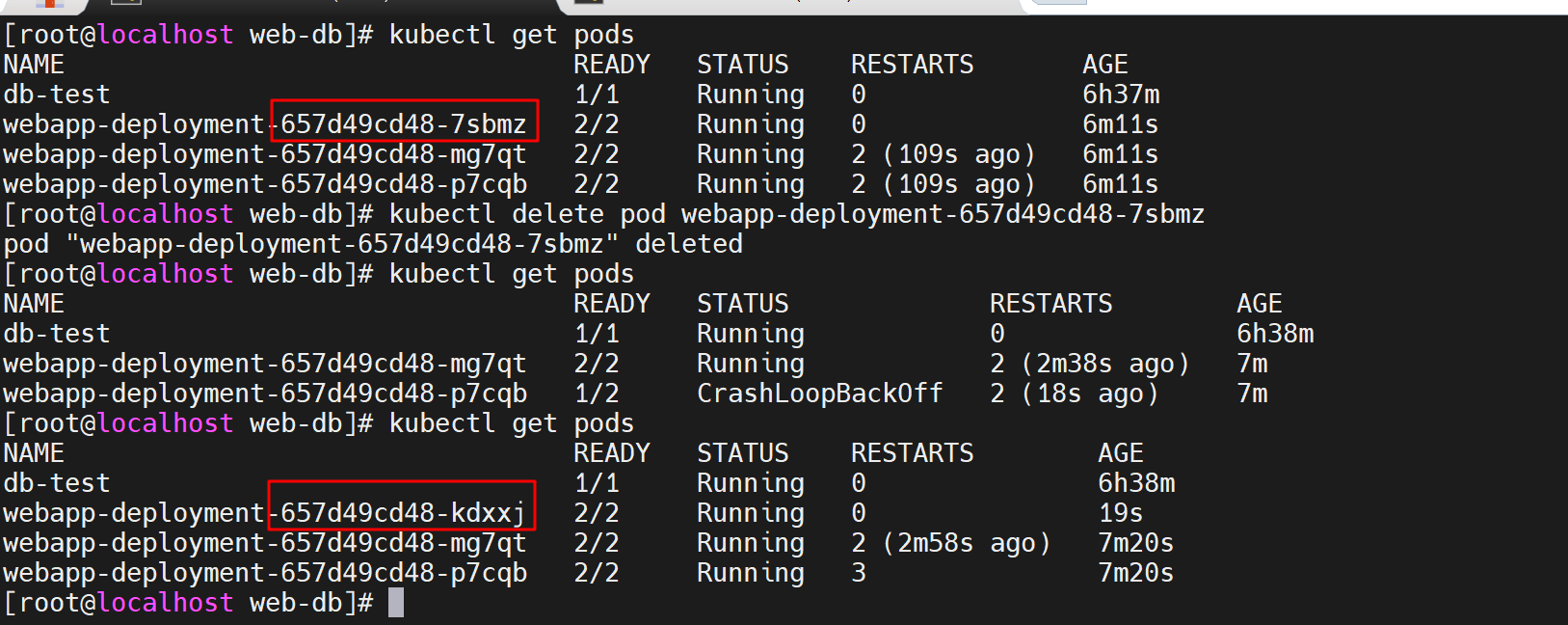Click the first kubectl get pods command
Screen dimensions: 1568x625
point(511,35)
